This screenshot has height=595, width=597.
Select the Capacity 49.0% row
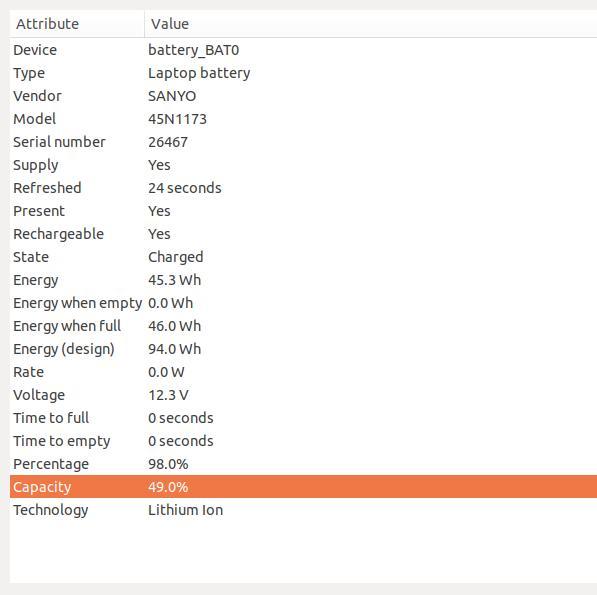point(303,487)
